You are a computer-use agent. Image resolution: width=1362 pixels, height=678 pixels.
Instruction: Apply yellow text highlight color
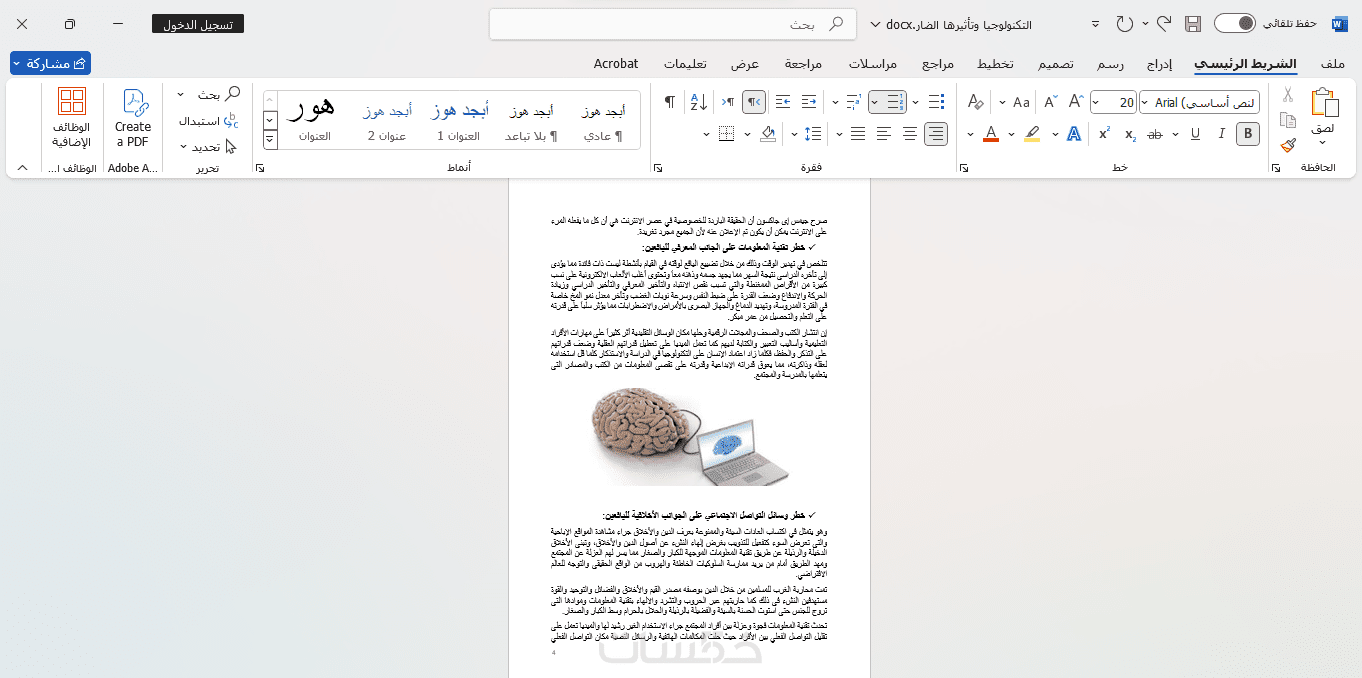tap(1033, 134)
